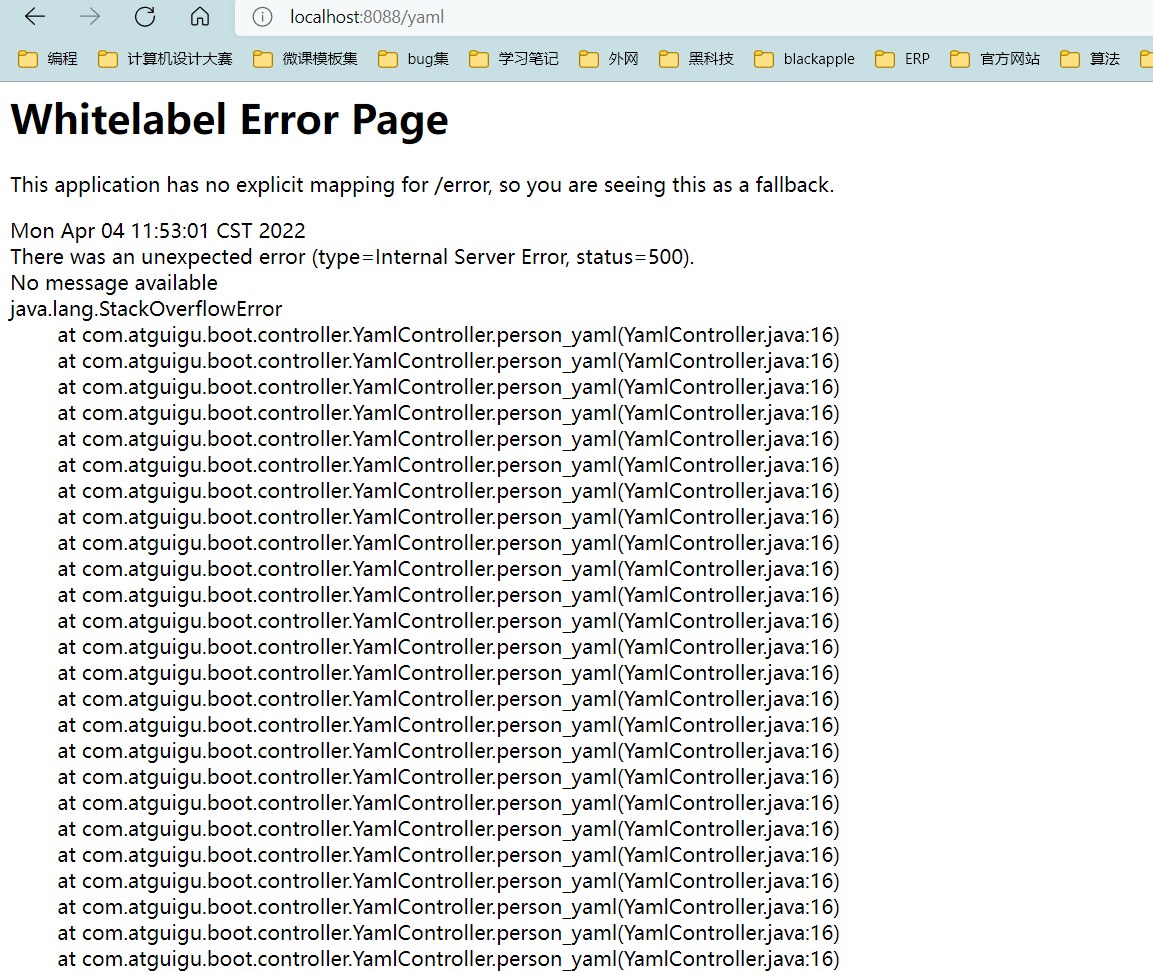
Task: Open the 算法 bookmark folder
Action: point(1090,59)
